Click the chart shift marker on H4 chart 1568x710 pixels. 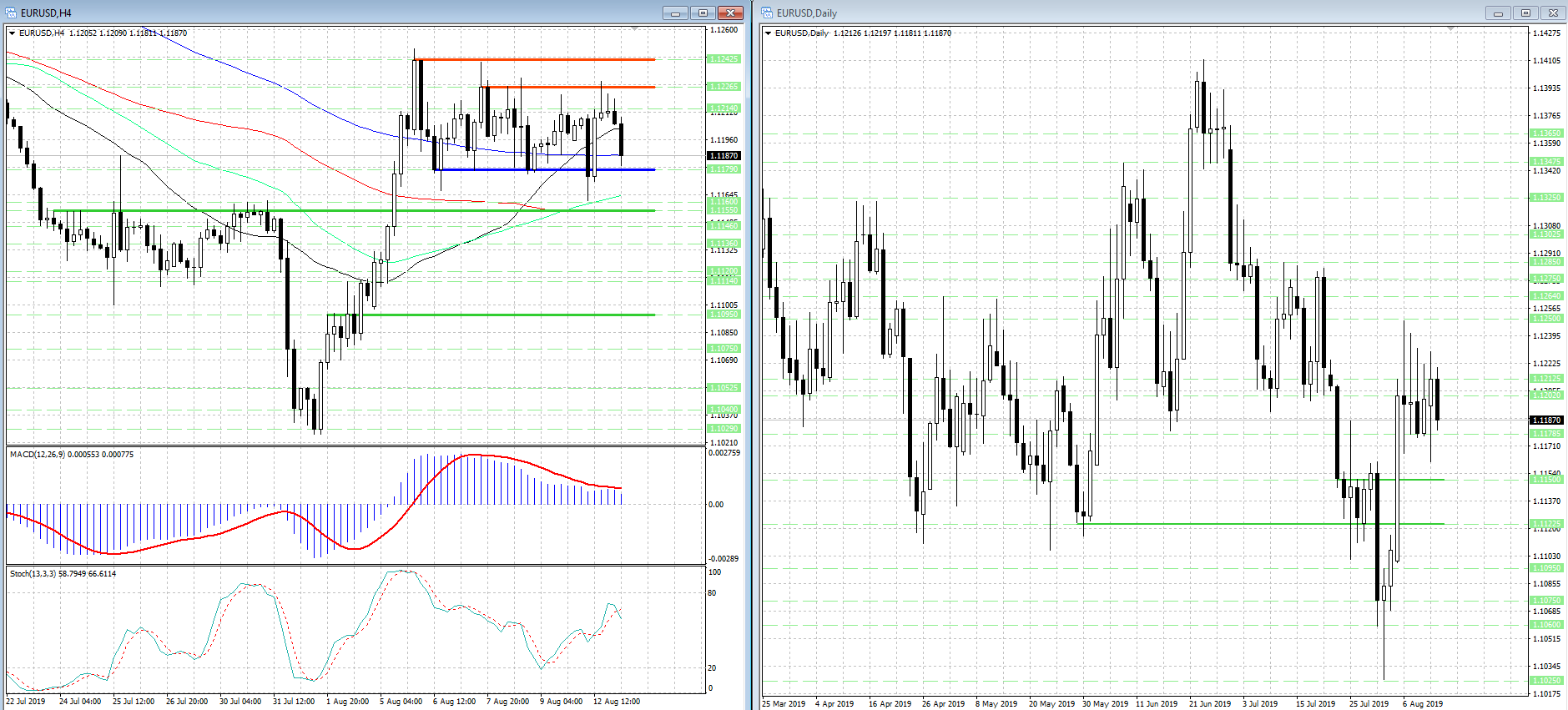pyautogui.click(x=634, y=29)
